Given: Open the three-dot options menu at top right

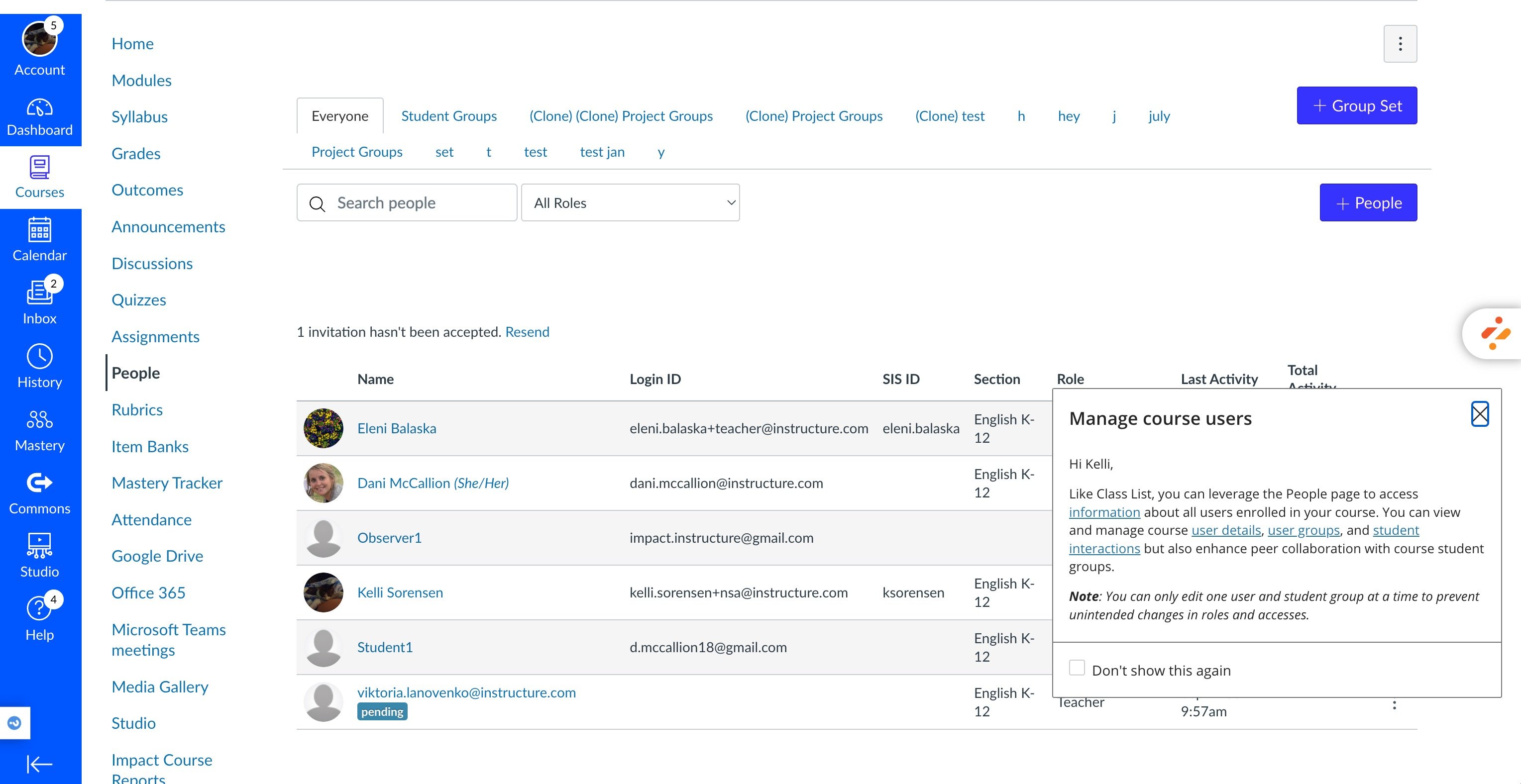Looking at the screenshot, I should (1400, 44).
